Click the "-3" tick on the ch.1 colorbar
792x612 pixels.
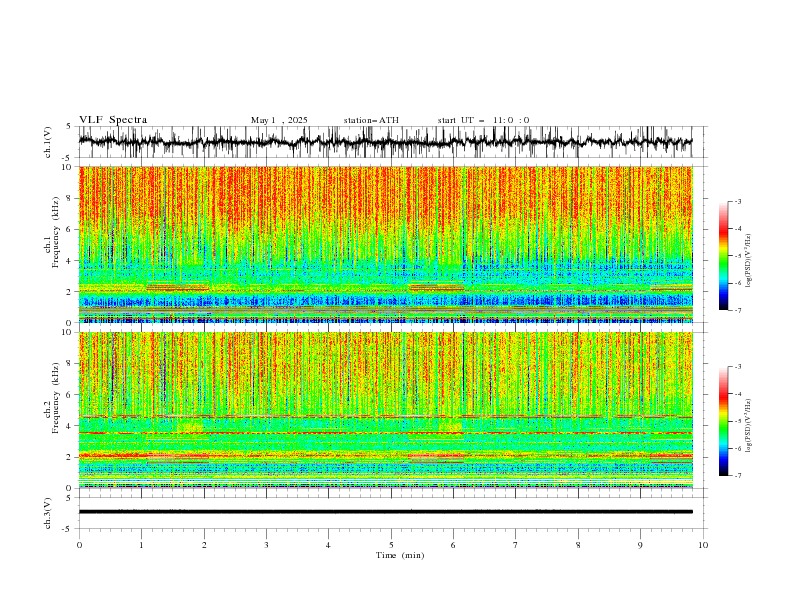click(x=738, y=201)
